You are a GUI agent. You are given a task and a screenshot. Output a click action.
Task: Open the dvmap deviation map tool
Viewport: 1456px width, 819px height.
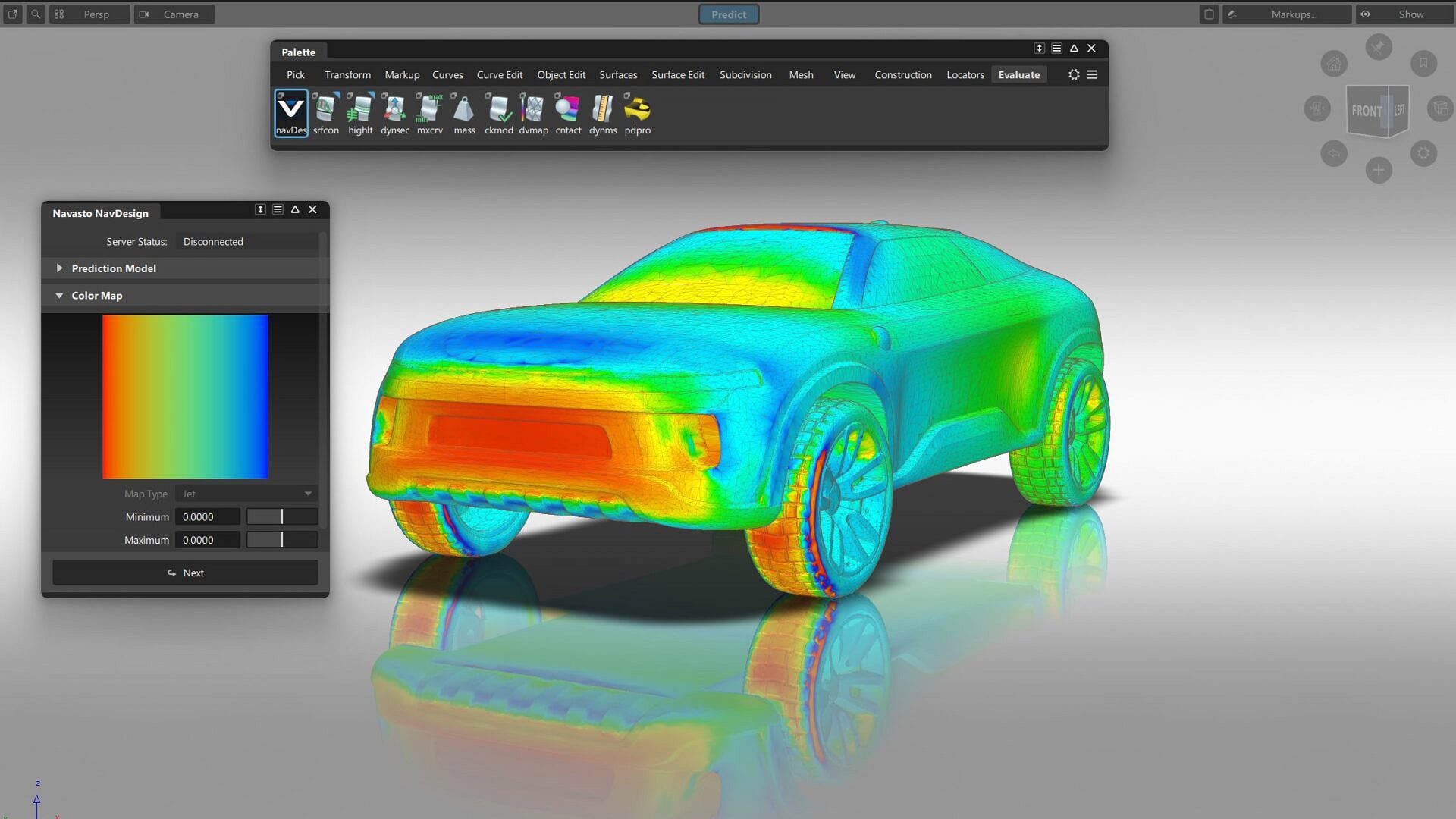533,111
